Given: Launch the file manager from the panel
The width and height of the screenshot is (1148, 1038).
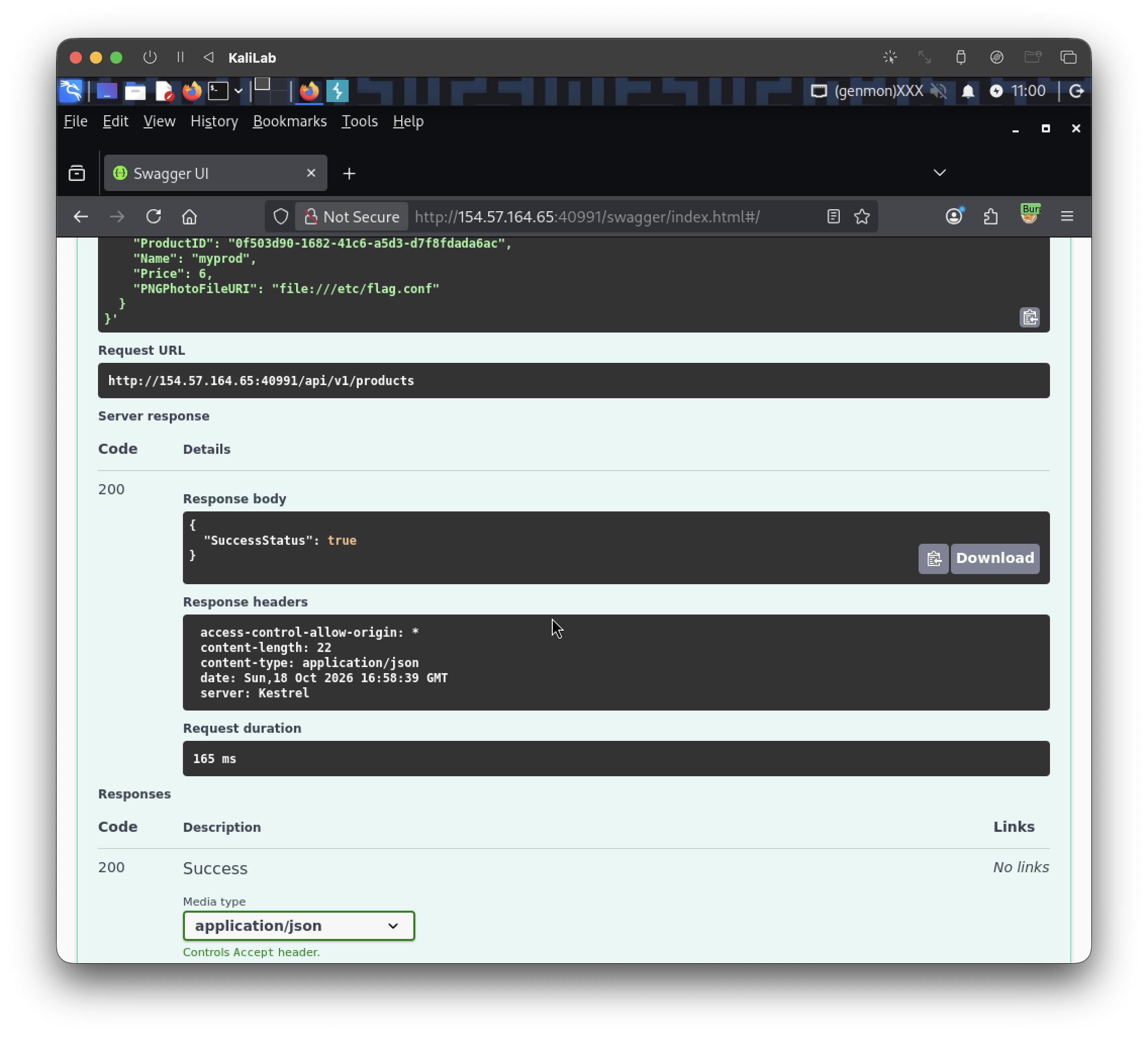Looking at the screenshot, I should point(135,91).
